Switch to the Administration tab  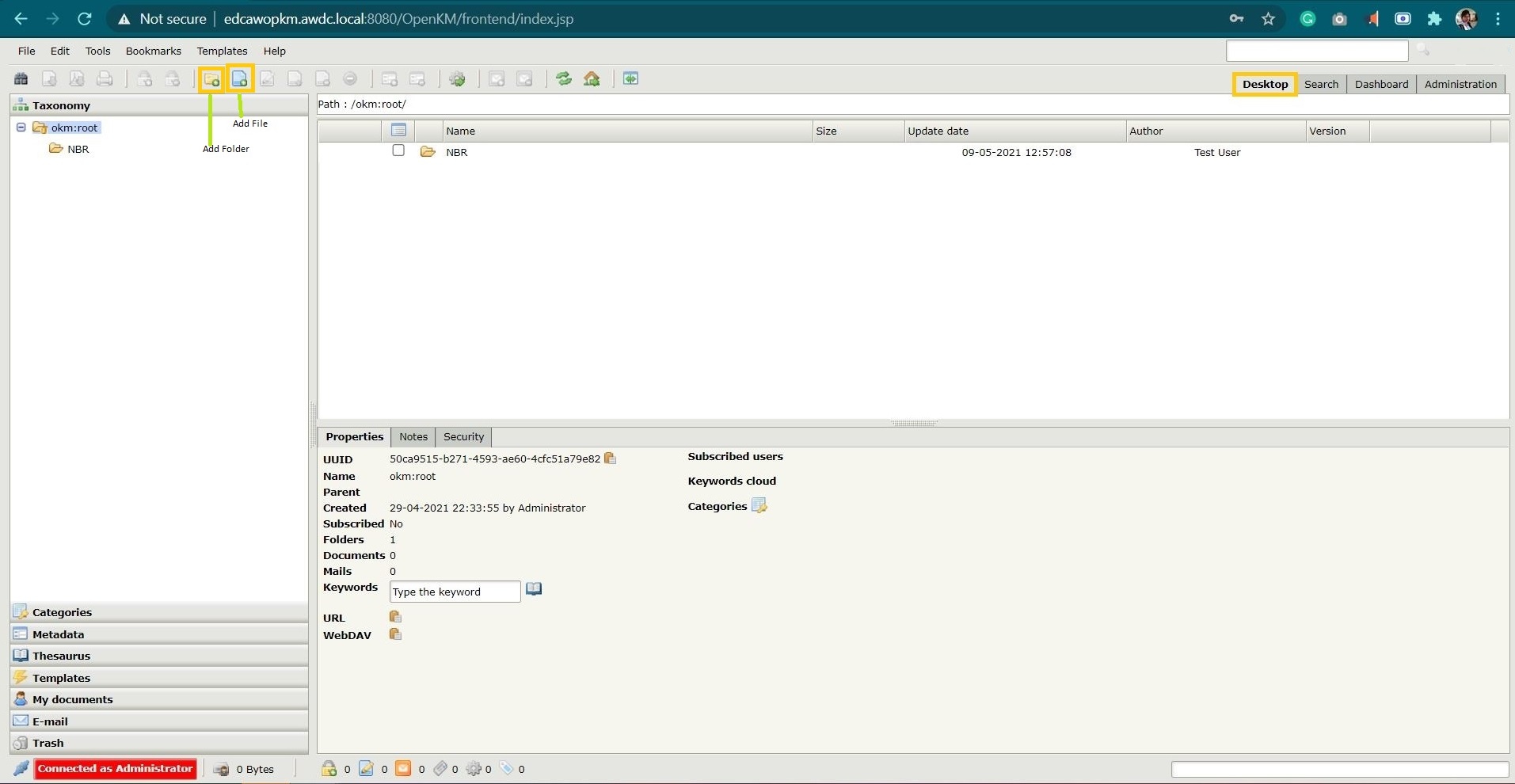[x=1461, y=84]
